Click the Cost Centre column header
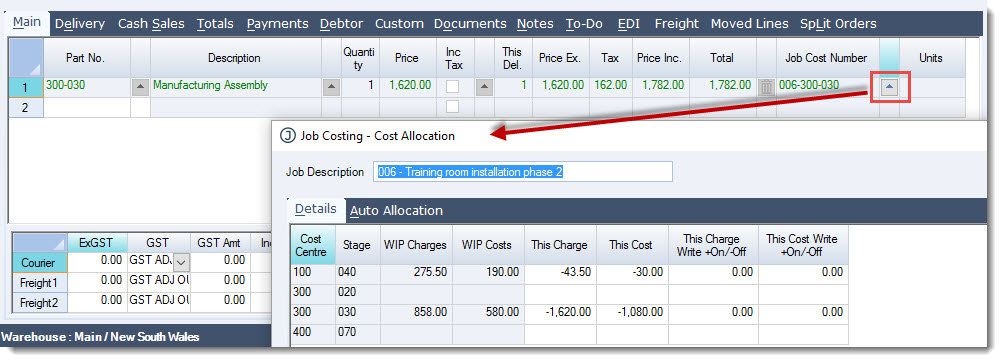Image resolution: width=1002 pixels, height=362 pixels. click(312, 245)
